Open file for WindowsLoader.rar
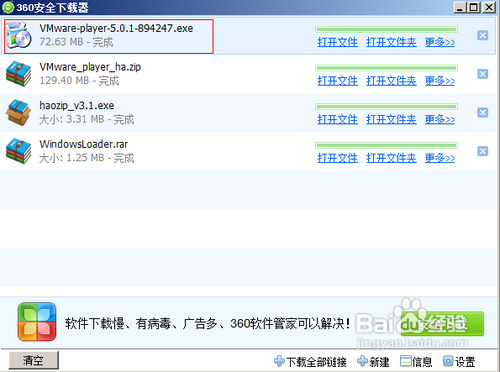The image size is (500, 372). [x=337, y=158]
